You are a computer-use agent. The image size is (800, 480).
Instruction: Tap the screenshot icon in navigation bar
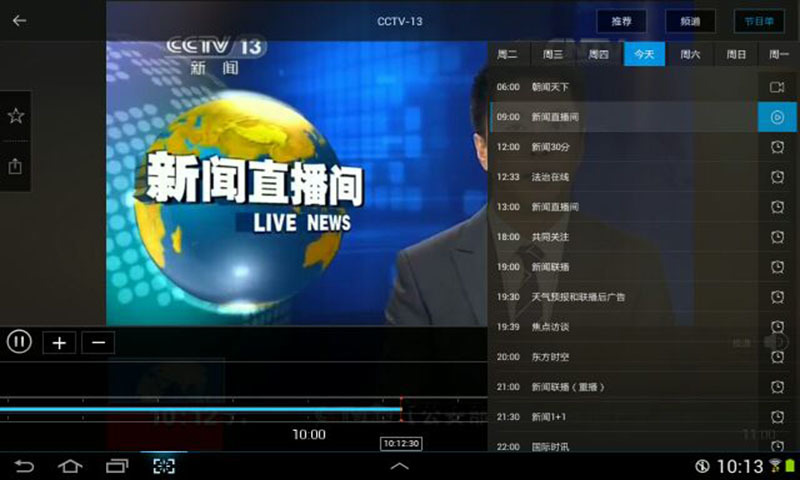pyautogui.click(x=163, y=466)
